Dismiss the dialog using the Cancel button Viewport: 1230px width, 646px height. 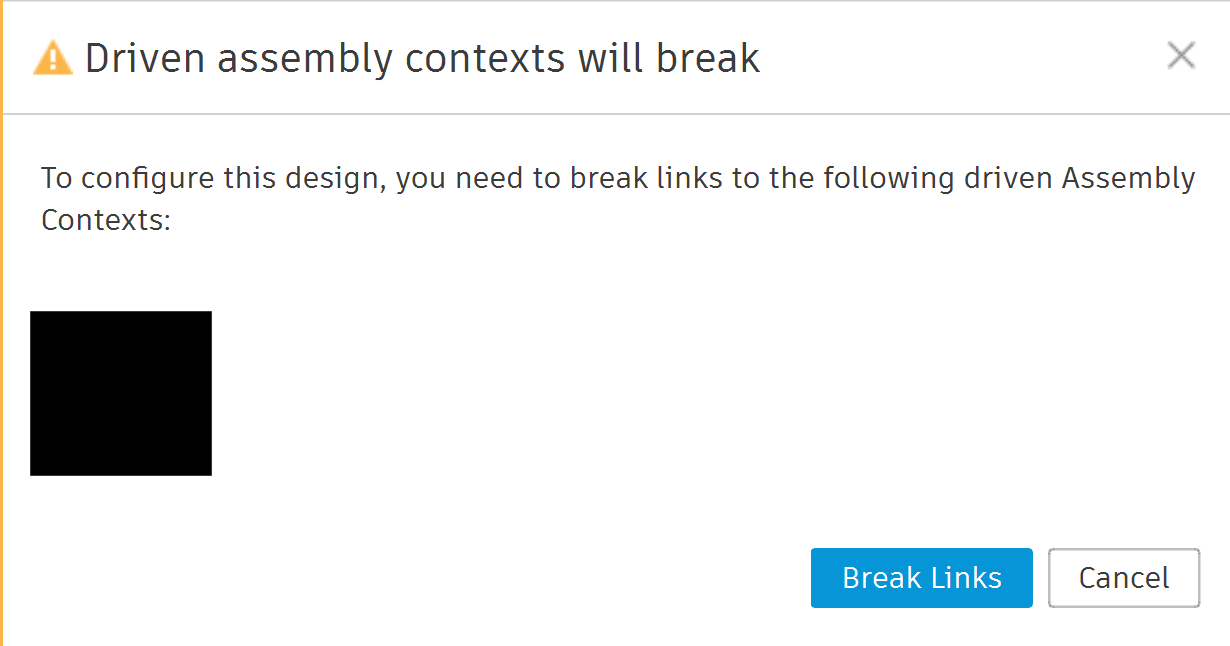click(1123, 577)
